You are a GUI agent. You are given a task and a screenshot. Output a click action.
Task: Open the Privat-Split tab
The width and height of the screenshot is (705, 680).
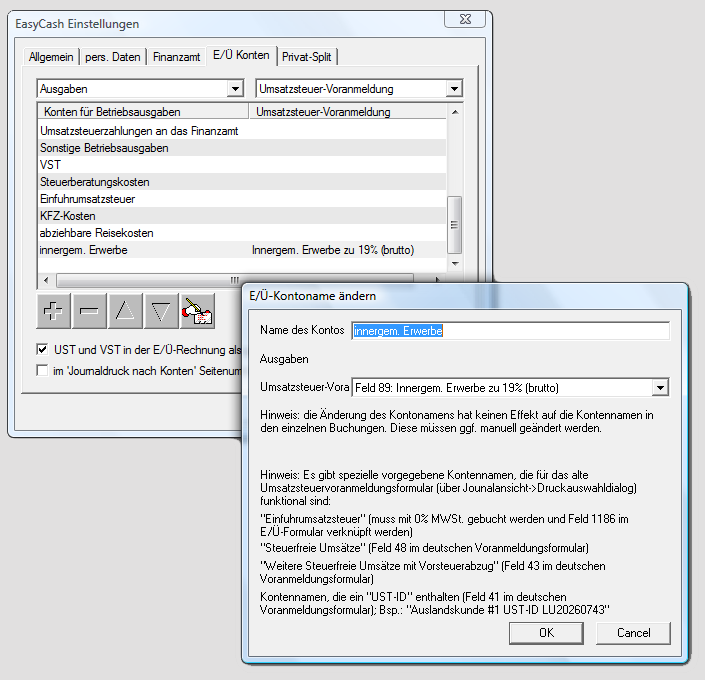(306, 57)
